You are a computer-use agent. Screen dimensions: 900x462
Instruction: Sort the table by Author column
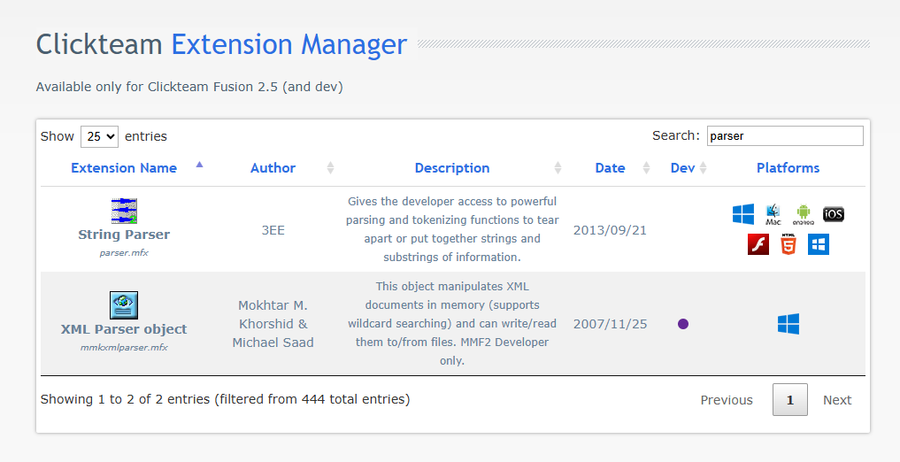pos(273,168)
